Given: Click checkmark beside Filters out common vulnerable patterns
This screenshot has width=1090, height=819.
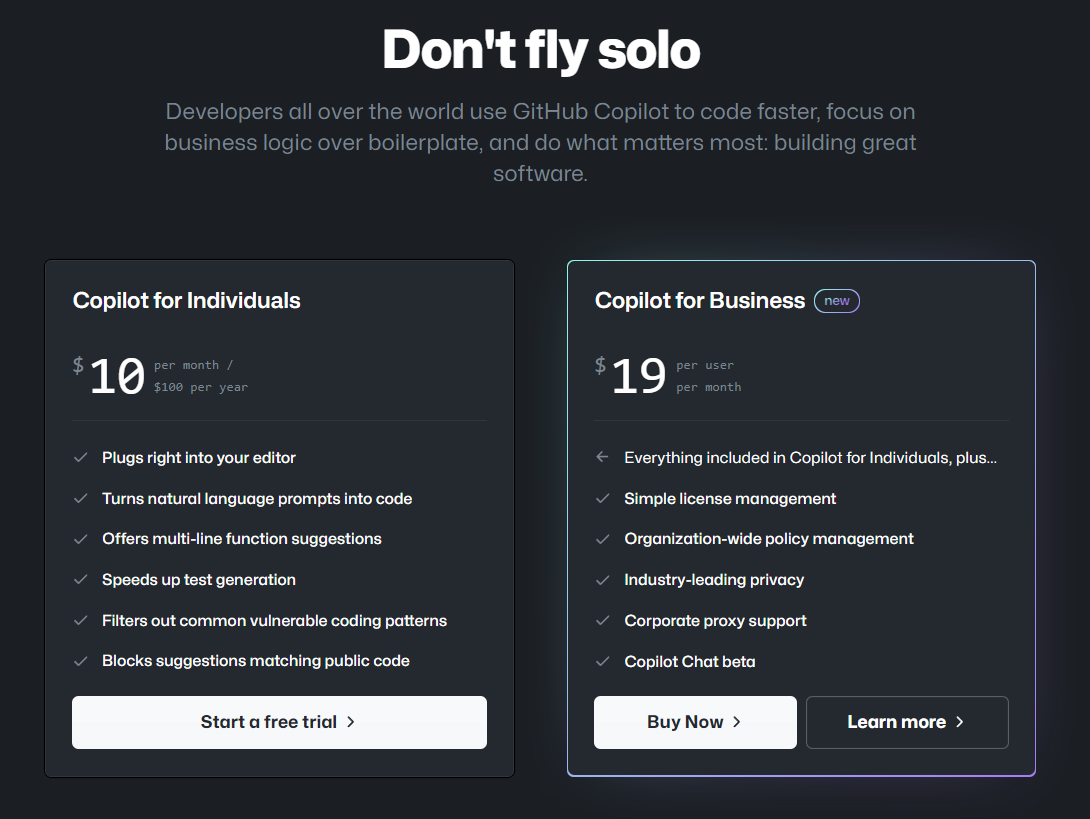Looking at the screenshot, I should tap(81, 620).
